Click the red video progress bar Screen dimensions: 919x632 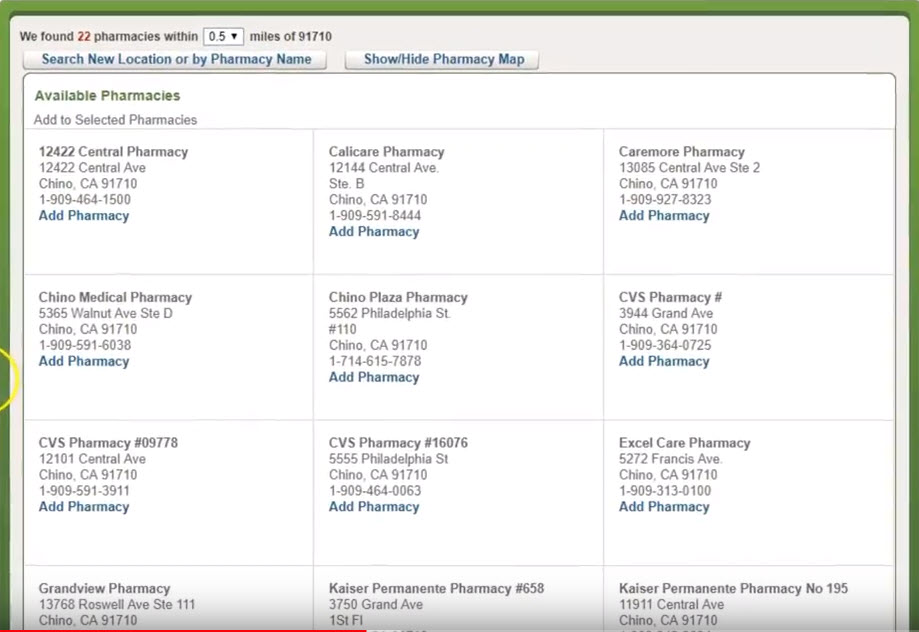pos(180,630)
